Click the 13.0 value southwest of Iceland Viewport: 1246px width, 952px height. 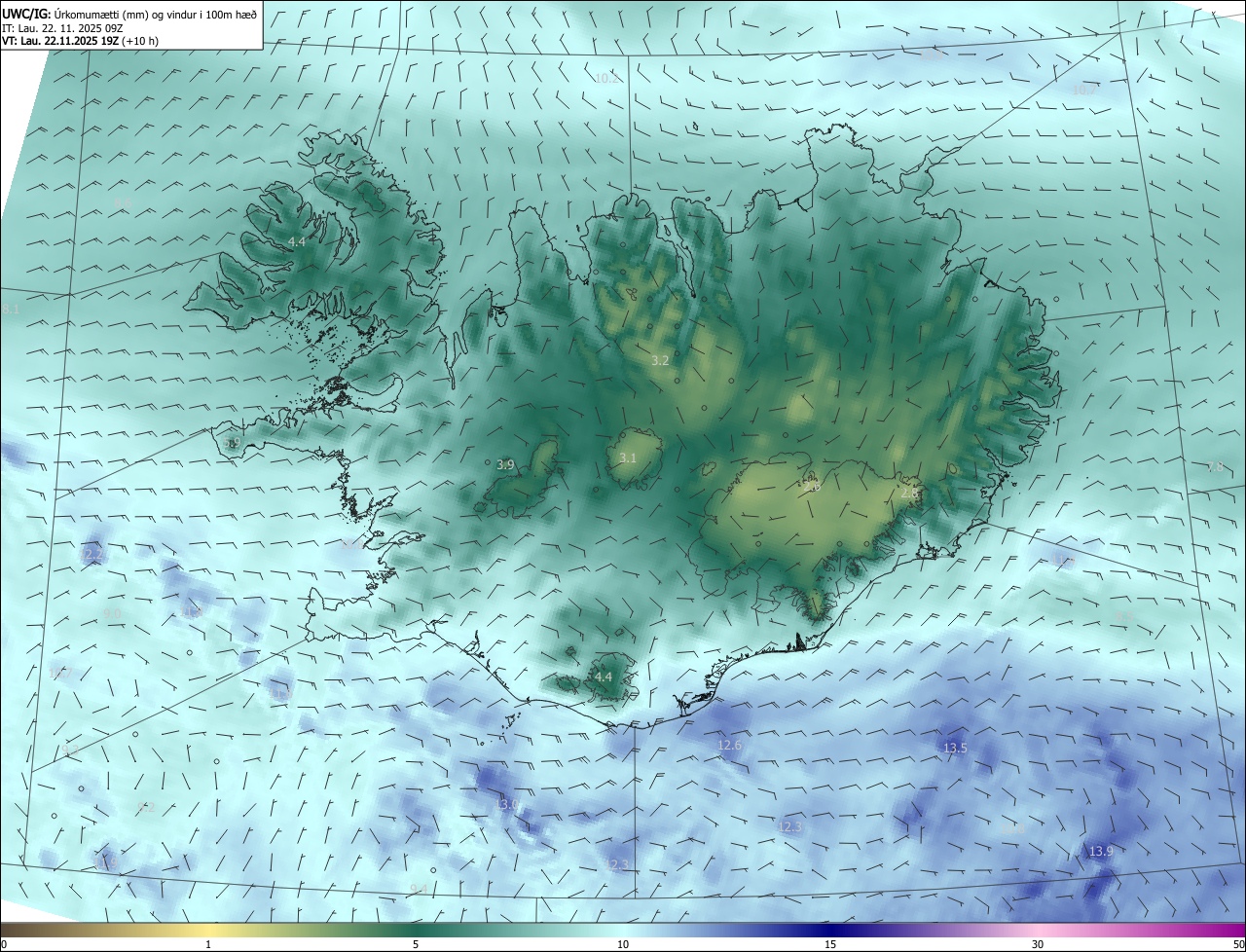[508, 804]
